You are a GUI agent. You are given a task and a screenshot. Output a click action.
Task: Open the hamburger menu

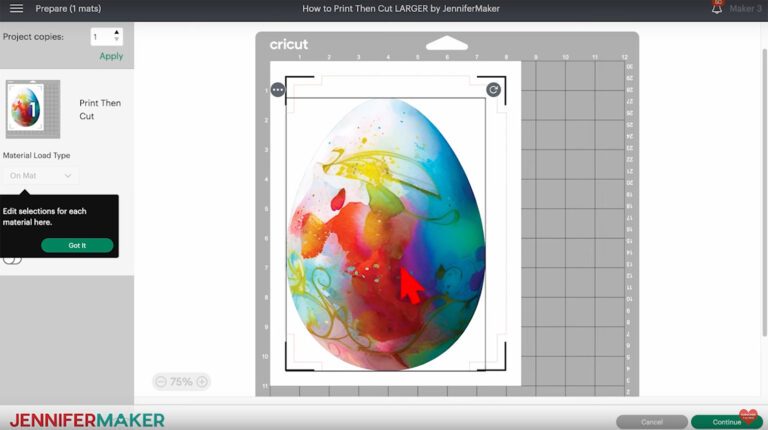(16, 8)
